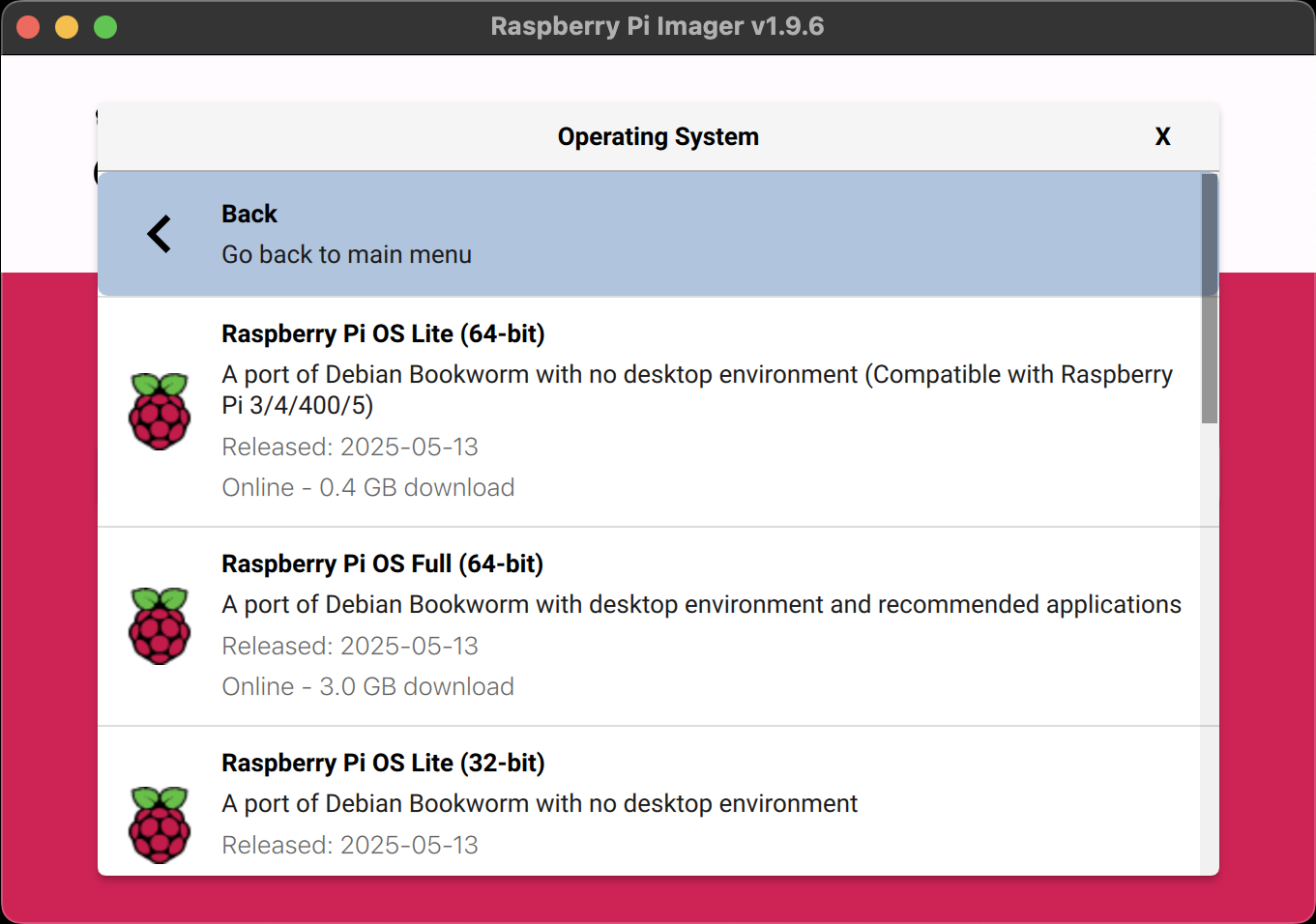This screenshot has width=1316, height=924.
Task: Click the 'Operating System' dialog header
Action: 658,137
